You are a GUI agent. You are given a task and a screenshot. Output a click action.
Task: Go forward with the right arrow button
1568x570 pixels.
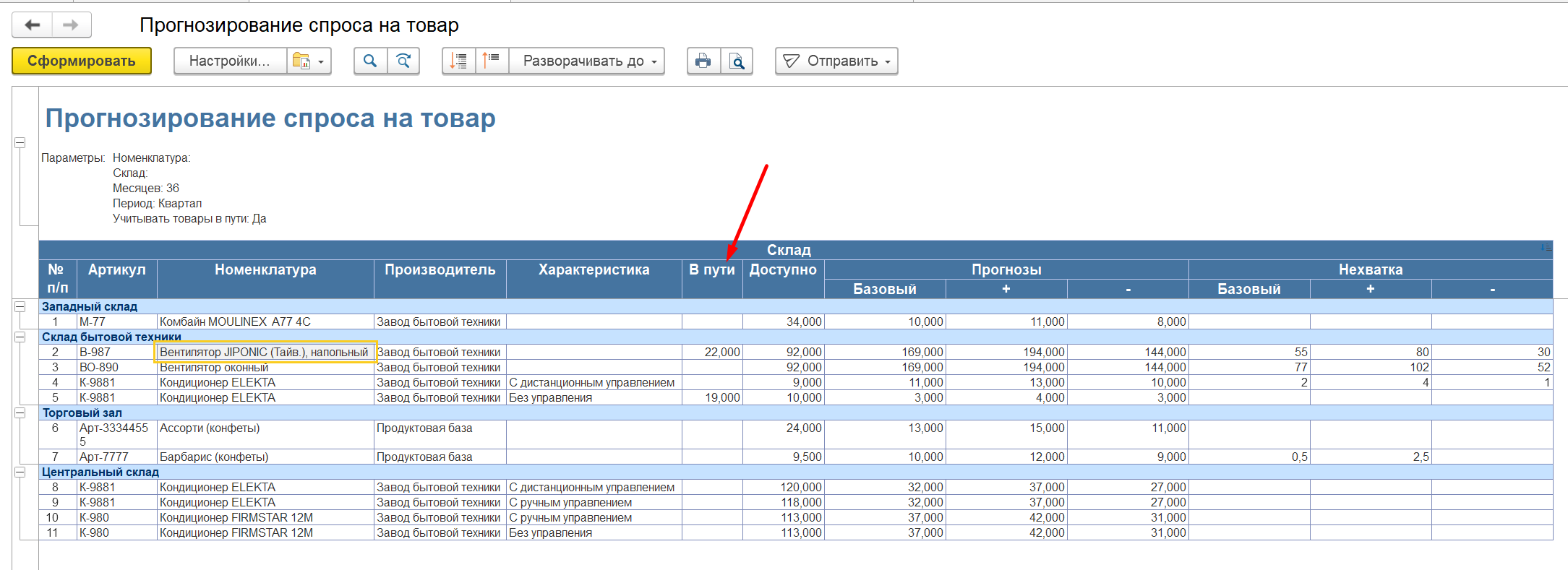pos(71,25)
